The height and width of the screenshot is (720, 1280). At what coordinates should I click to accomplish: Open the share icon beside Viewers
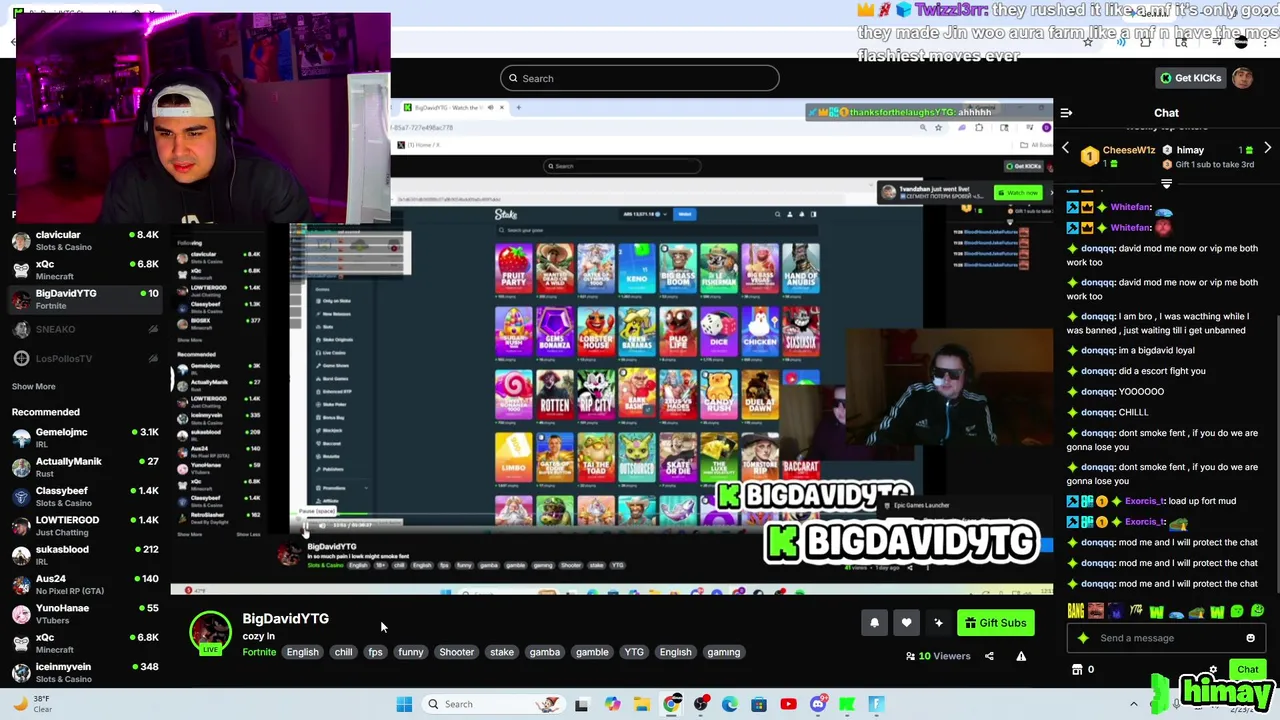pyautogui.click(x=989, y=656)
